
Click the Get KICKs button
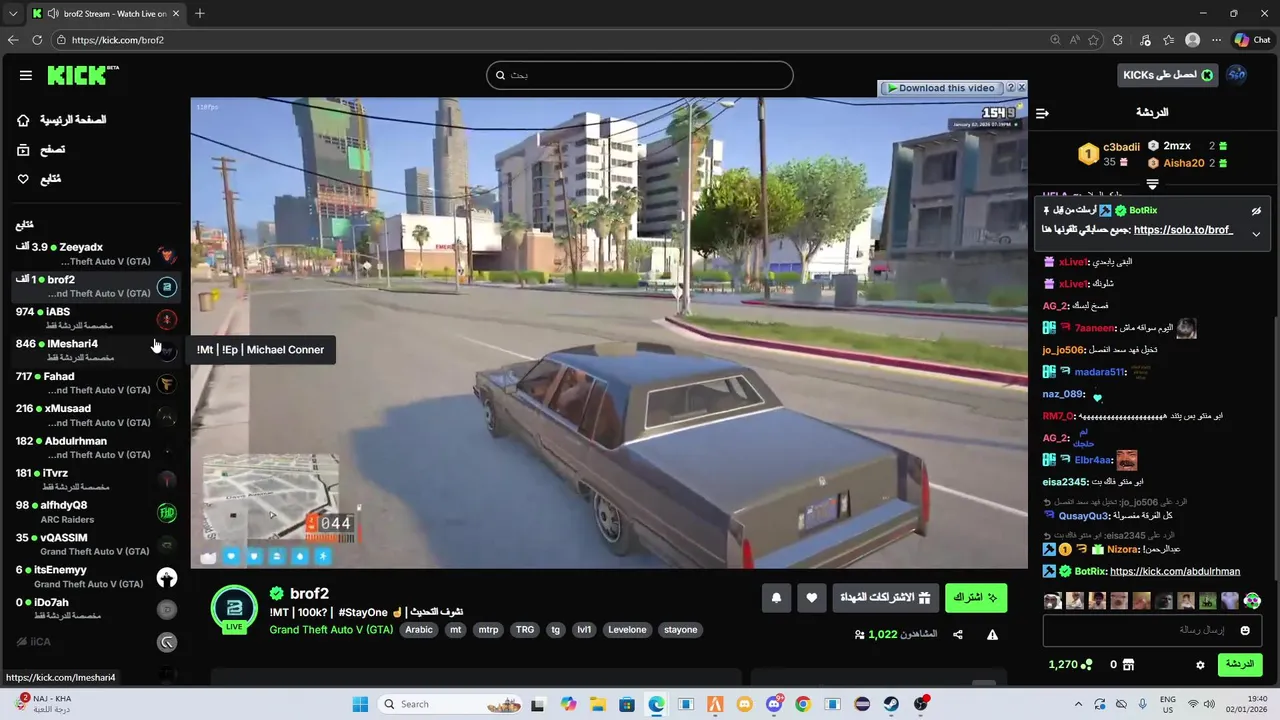(x=1168, y=75)
